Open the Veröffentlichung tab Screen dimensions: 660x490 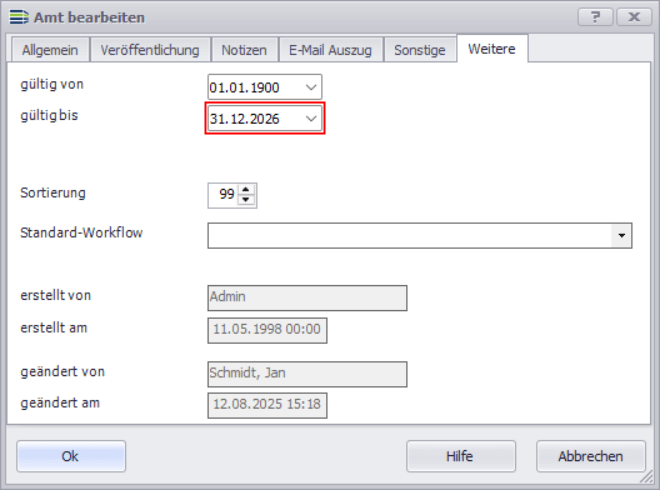point(150,49)
